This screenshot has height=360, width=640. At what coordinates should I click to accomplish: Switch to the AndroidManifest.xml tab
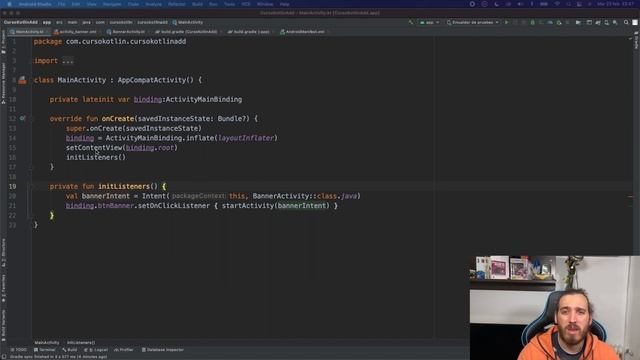304,31
